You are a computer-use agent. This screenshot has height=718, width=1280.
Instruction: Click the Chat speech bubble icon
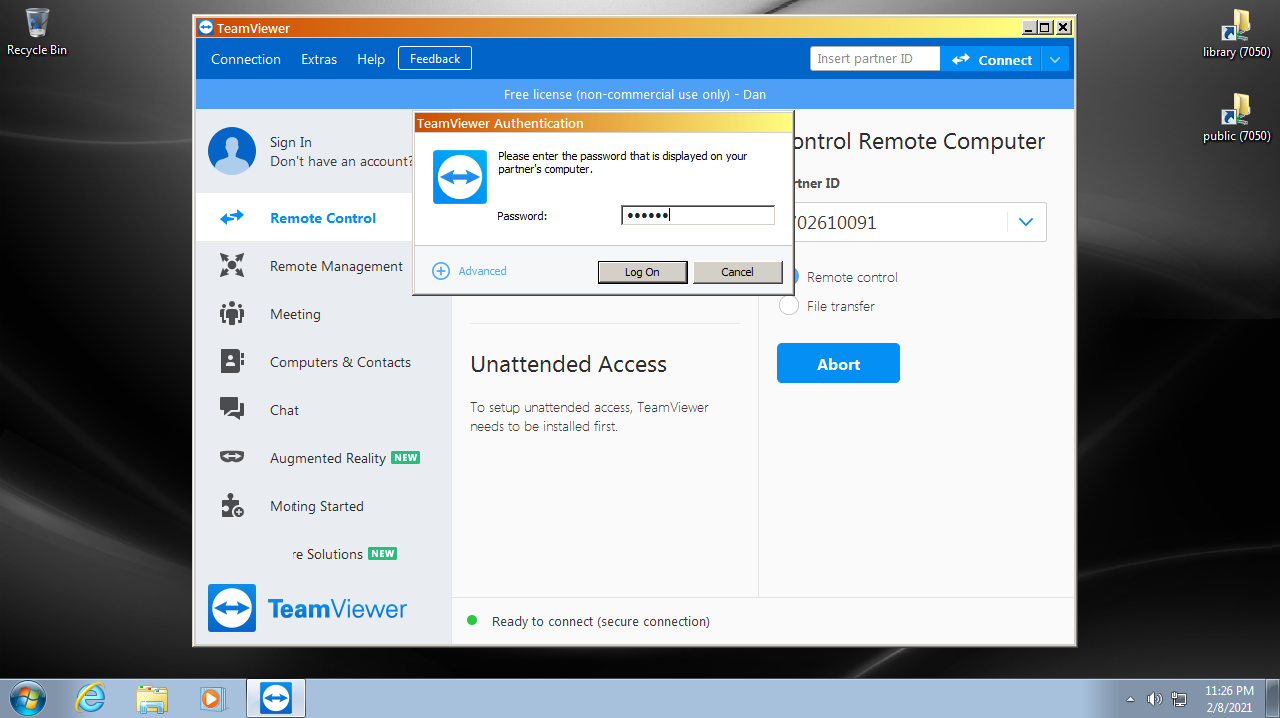[x=232, y=409]
